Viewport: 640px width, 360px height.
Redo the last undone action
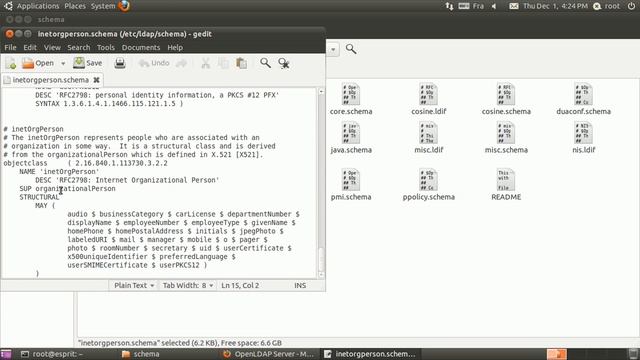click(x=181, y=63)
